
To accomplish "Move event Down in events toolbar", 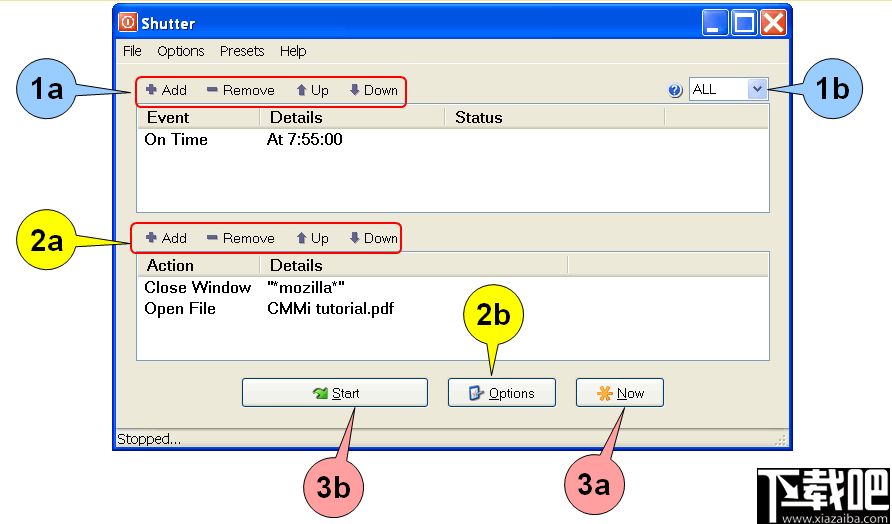I will (x=373, y=90).
